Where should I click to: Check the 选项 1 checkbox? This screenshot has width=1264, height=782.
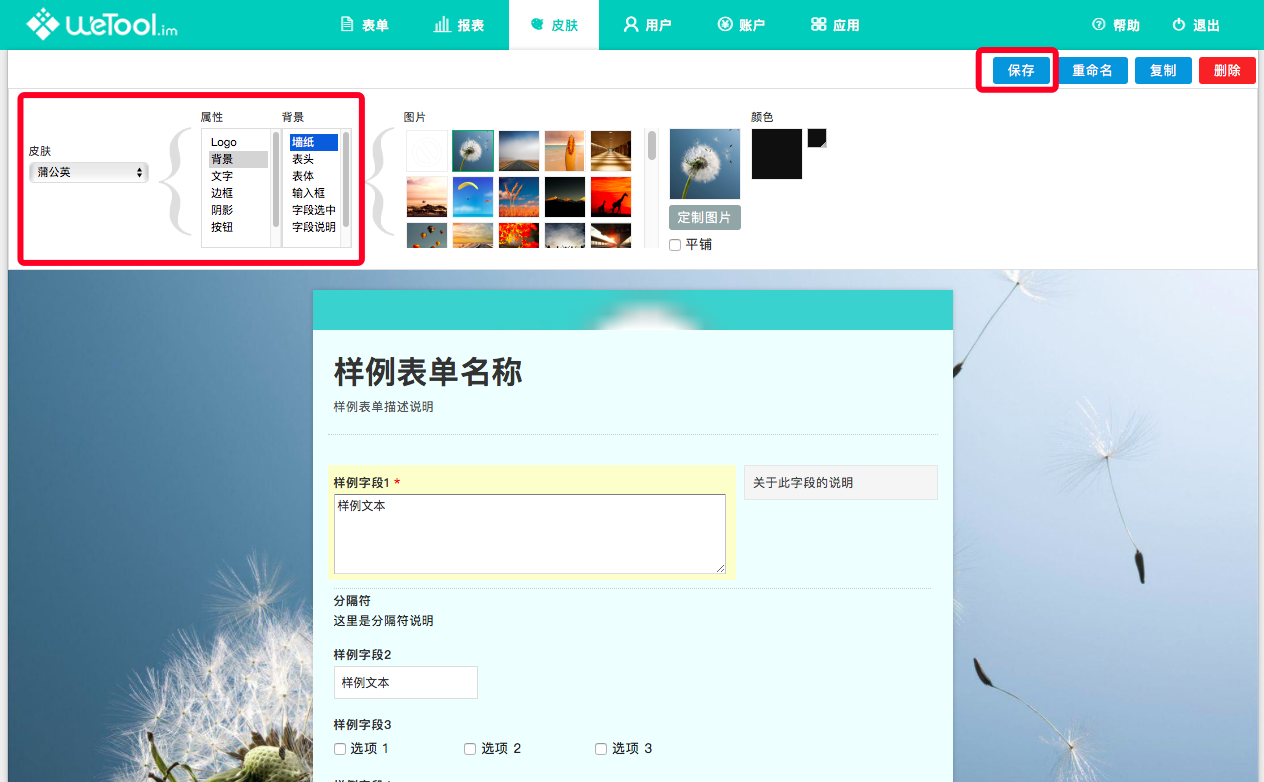tap(340, 749)
